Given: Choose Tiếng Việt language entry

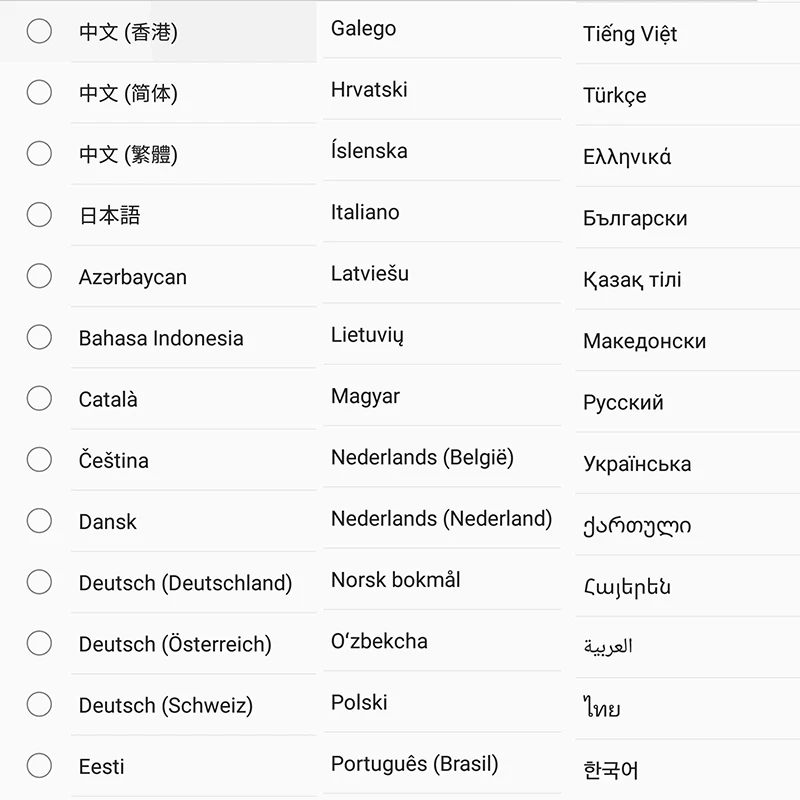Looking at the screenshot, I should tap(687, 34).
